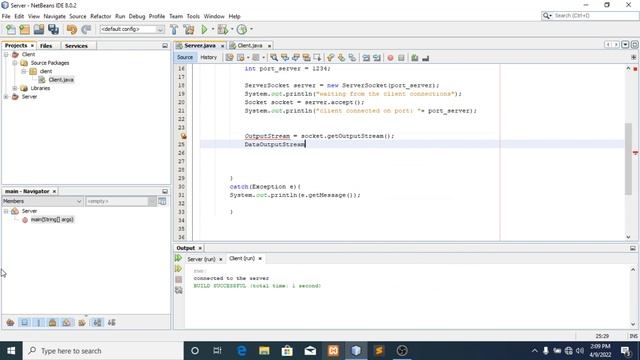Click the Uncomment lines editor icon
The height and width of the screenshot is (360, 640).
[426, 58]
